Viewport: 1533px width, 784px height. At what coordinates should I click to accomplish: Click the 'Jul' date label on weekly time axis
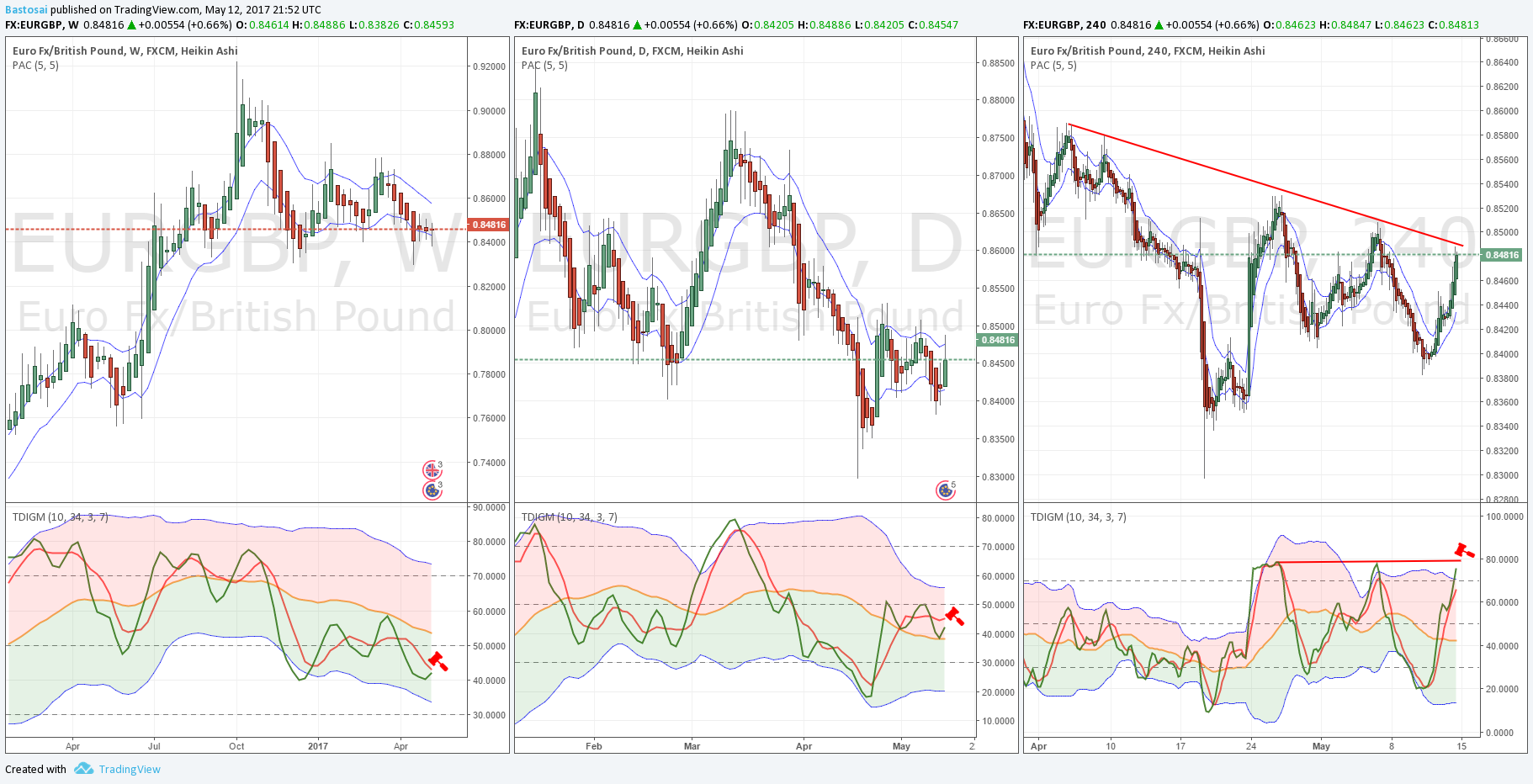coord(154,746)
